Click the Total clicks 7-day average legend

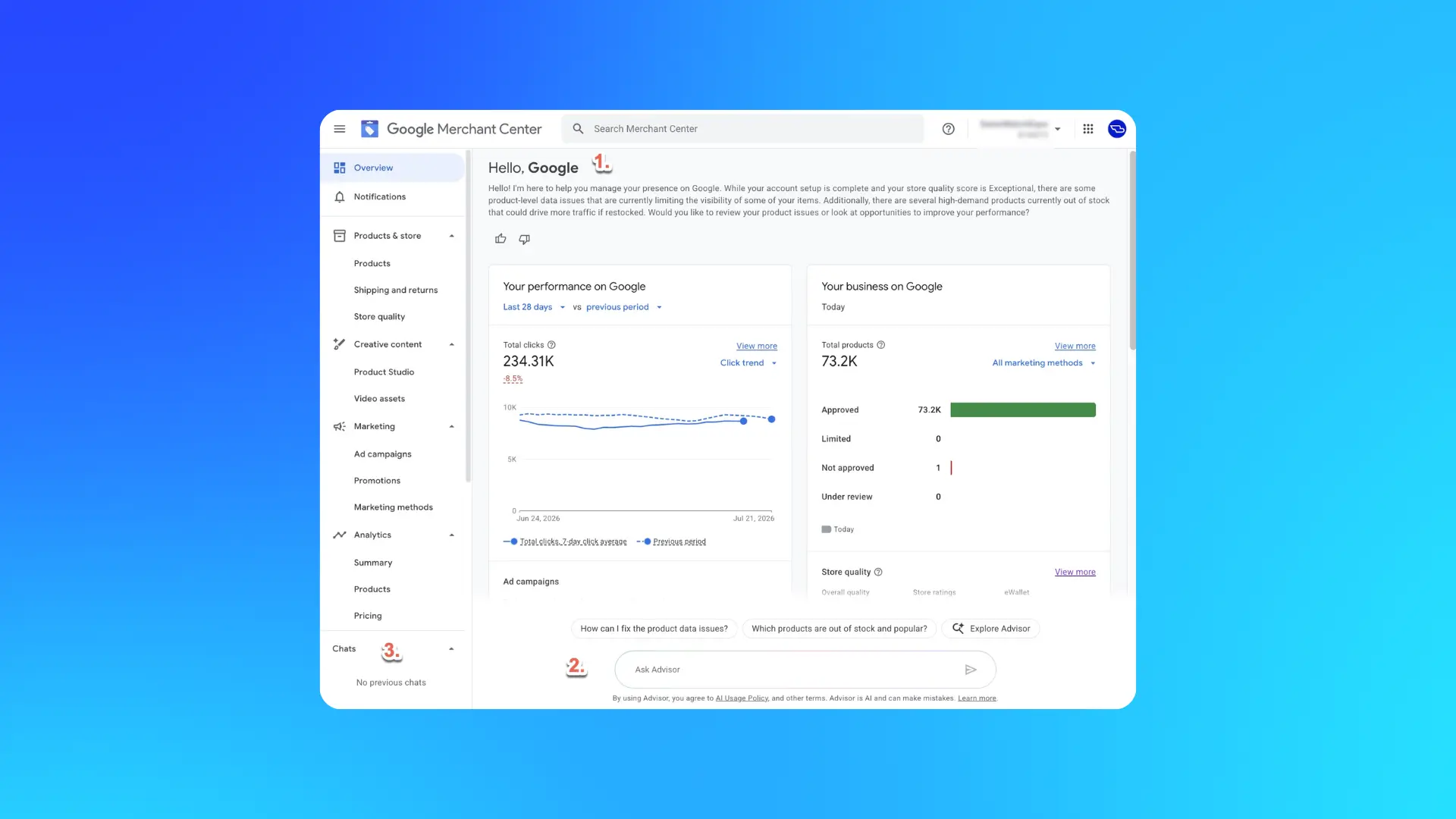tap(565, 541)
